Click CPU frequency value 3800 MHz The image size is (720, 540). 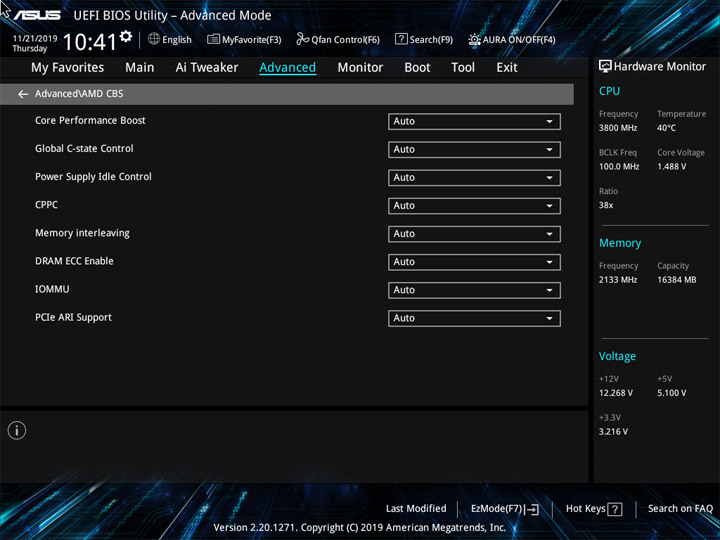[x=618, y=128]
